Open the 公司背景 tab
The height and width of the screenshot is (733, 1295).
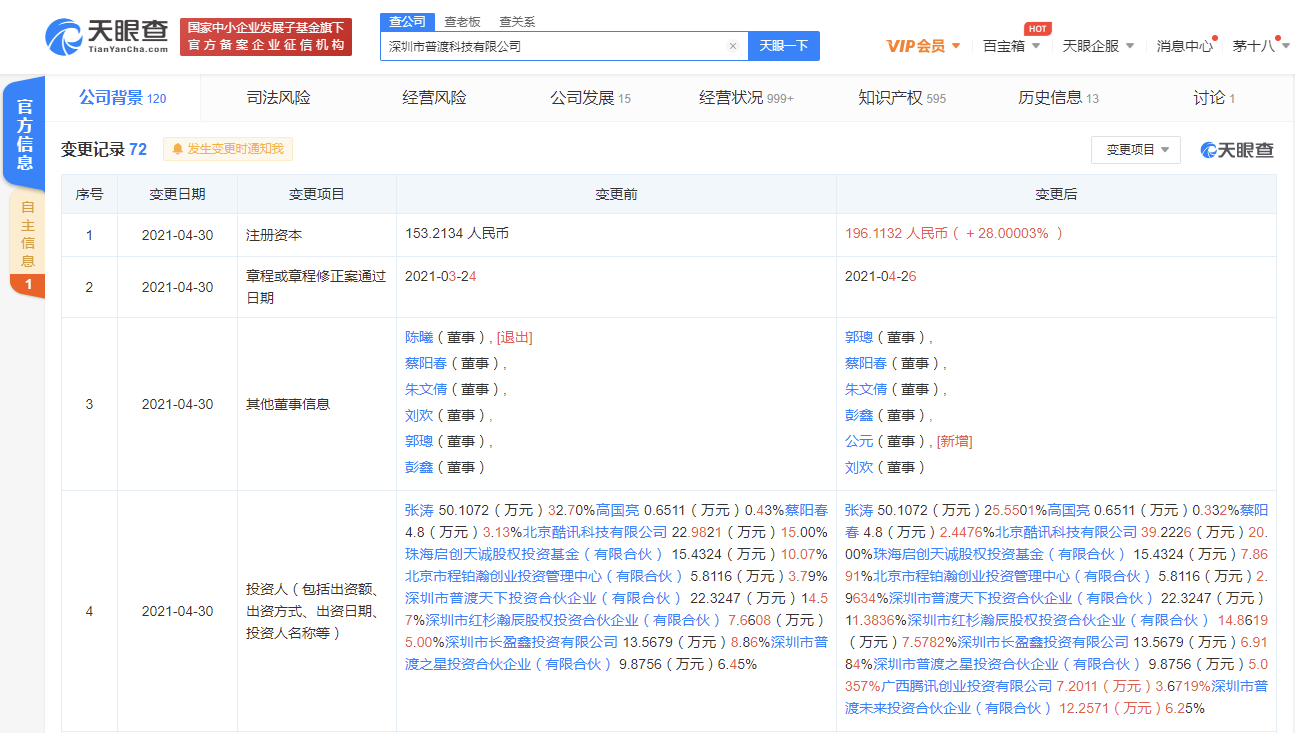[123, 98]
